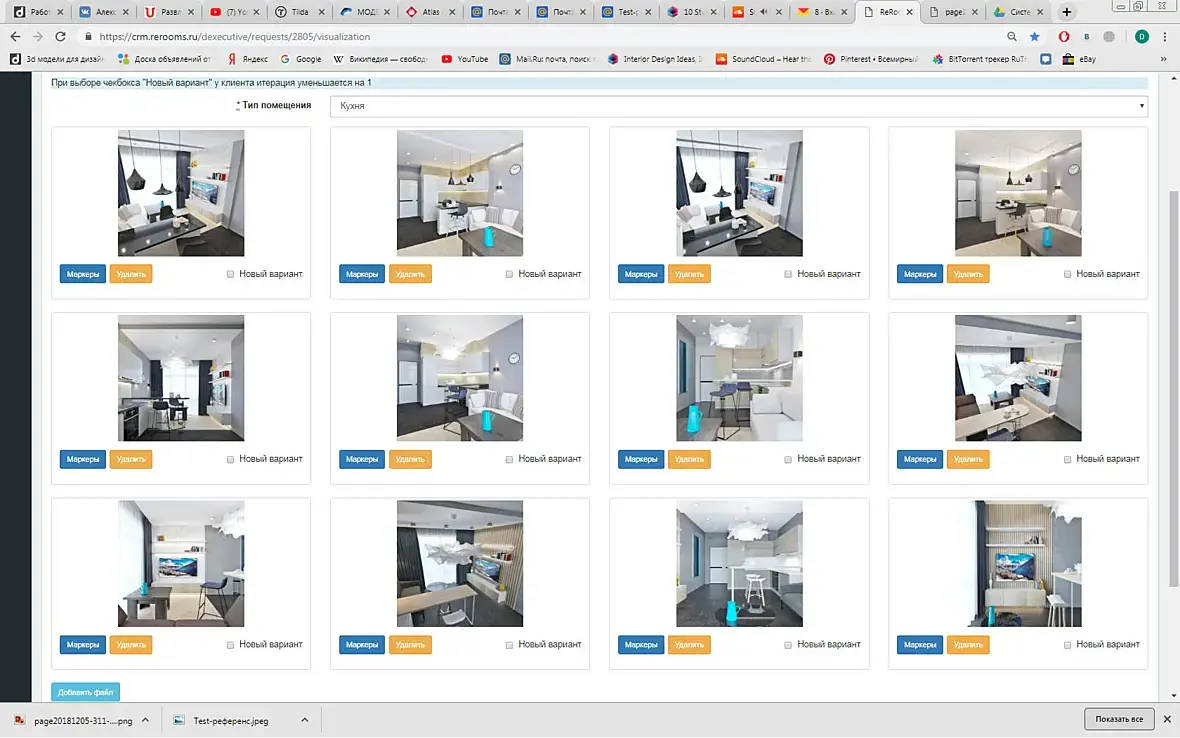Switch to the Google Drive Систе tab
The image size is (1180, 738).
[1019, 12]
